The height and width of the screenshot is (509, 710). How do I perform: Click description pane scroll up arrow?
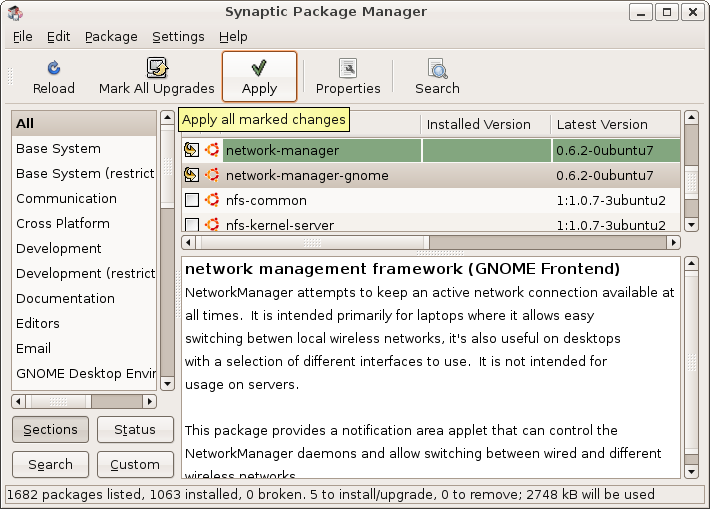coord(691,264)
